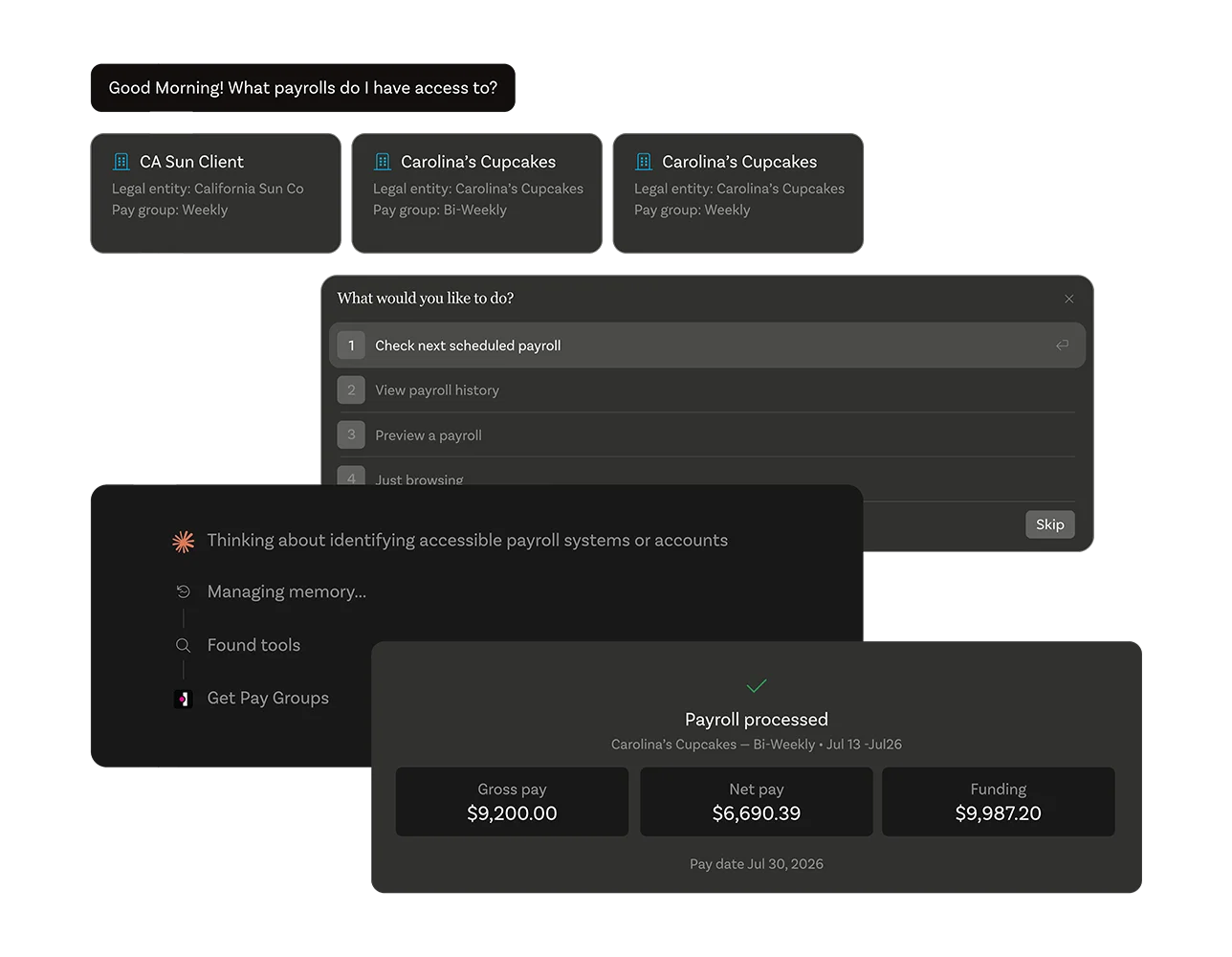This screenshot has width=1232, height=957.
Task: Click 'Thinking about identifying accessible payroll systems' text
Action: pos(468,541)
